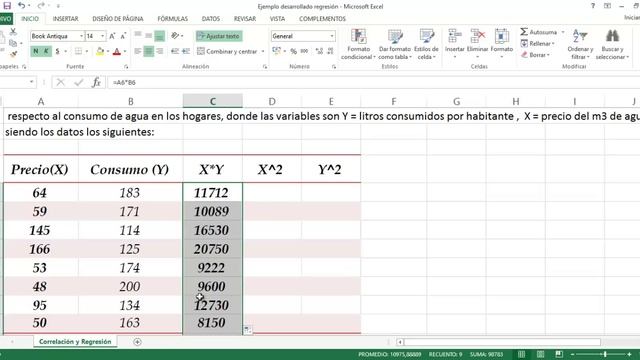Screen dimensions: 640x360
Task: Apply the yellow fill color
Action: pos(100,51)
